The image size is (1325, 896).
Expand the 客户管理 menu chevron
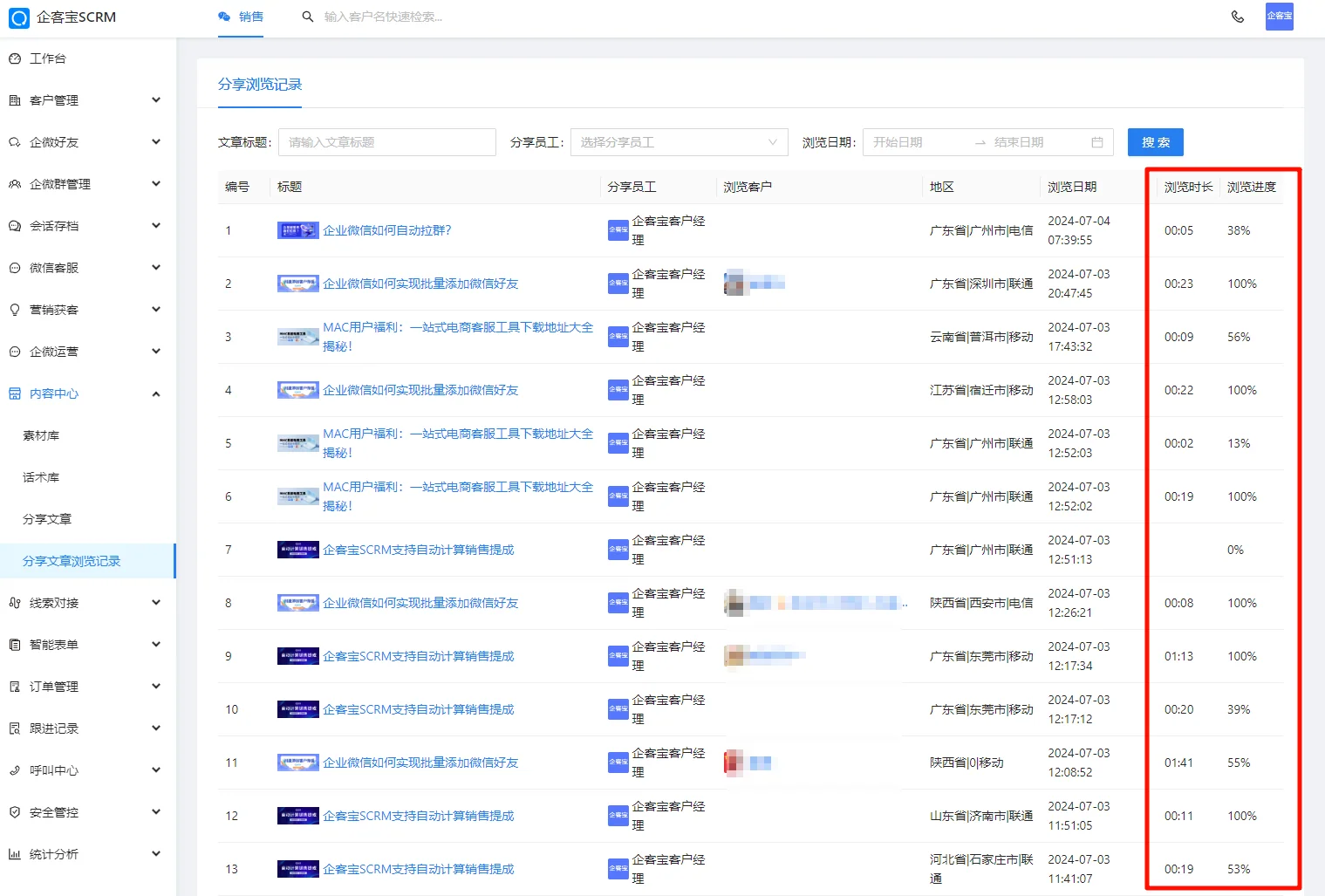click(x=156, y=100)
